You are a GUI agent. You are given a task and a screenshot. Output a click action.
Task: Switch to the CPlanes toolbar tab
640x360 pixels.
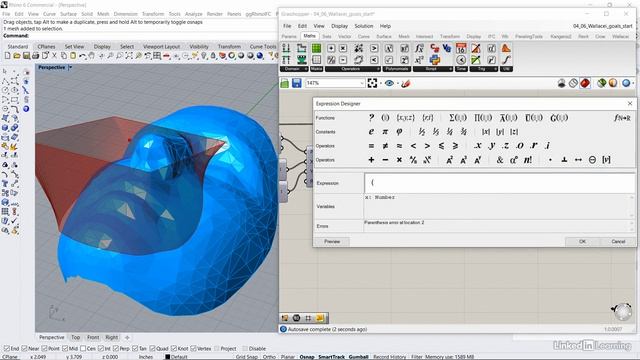point(46,47)
